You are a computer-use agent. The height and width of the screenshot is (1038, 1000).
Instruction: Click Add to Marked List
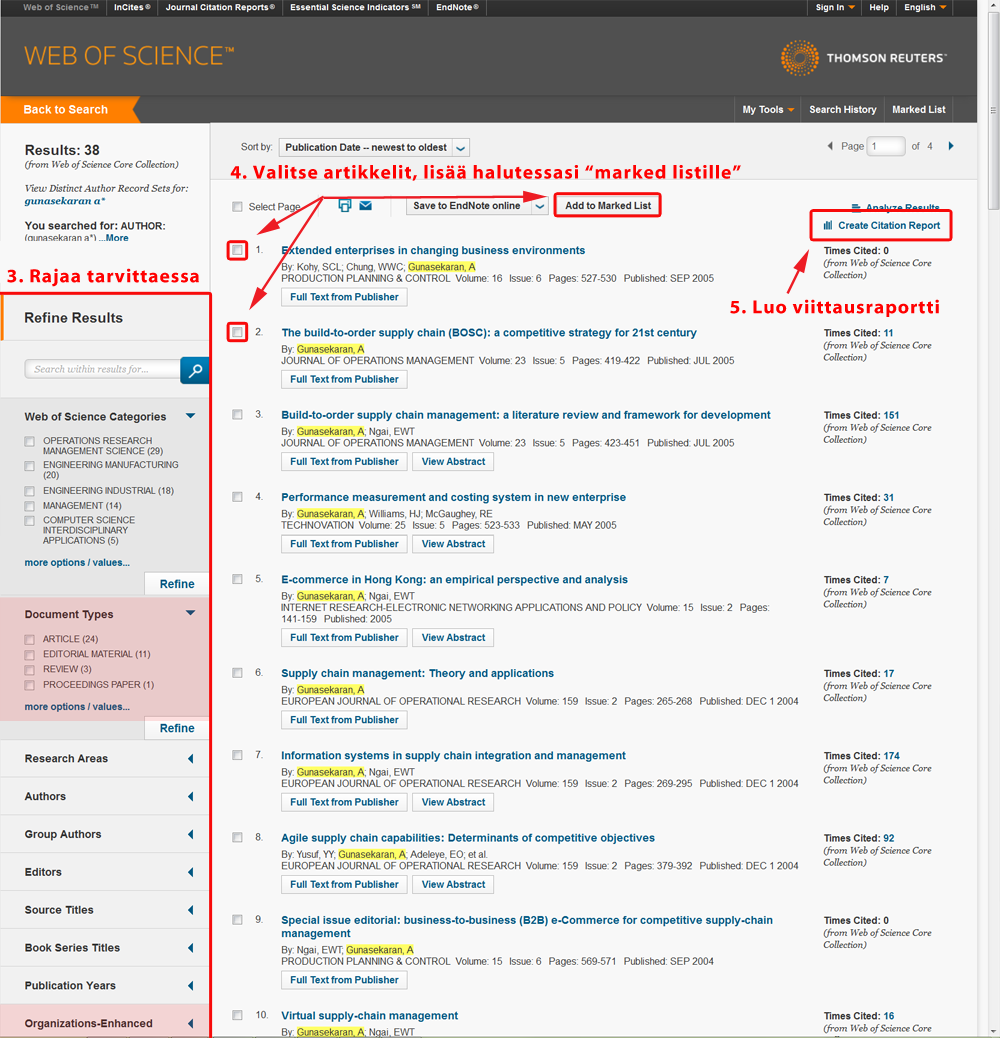[x=608, y=205]
